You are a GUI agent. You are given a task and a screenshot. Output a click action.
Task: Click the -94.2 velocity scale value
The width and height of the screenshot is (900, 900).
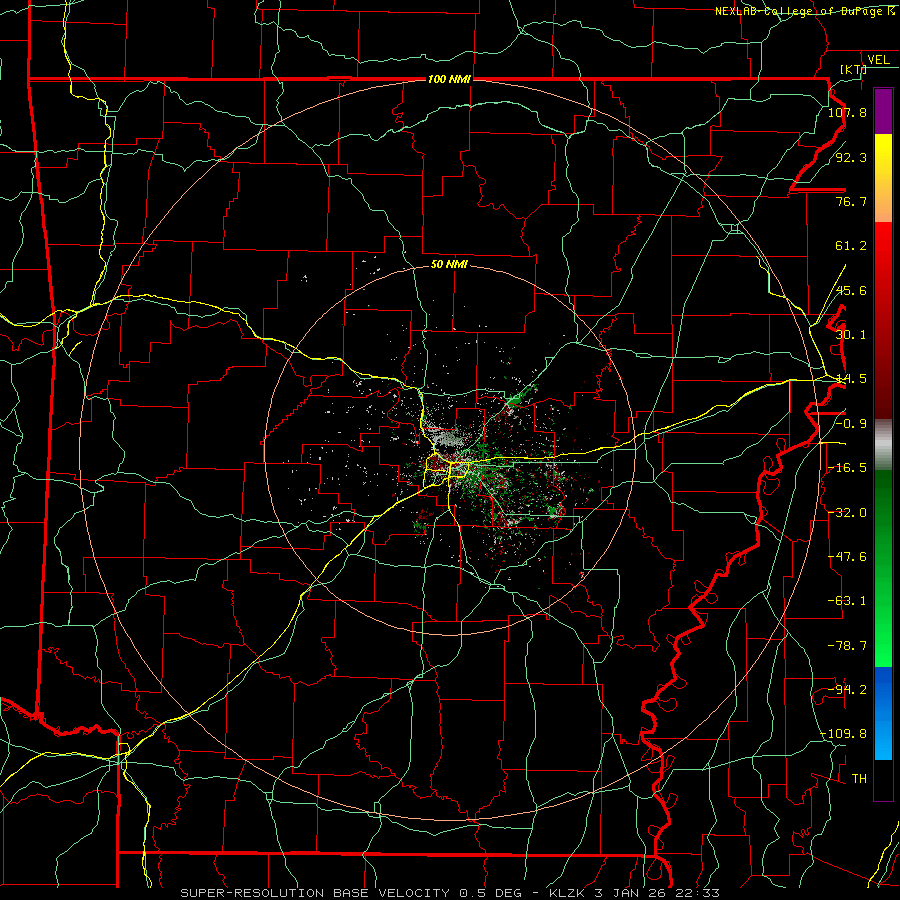pyautogui.click(x=847, y=690)
